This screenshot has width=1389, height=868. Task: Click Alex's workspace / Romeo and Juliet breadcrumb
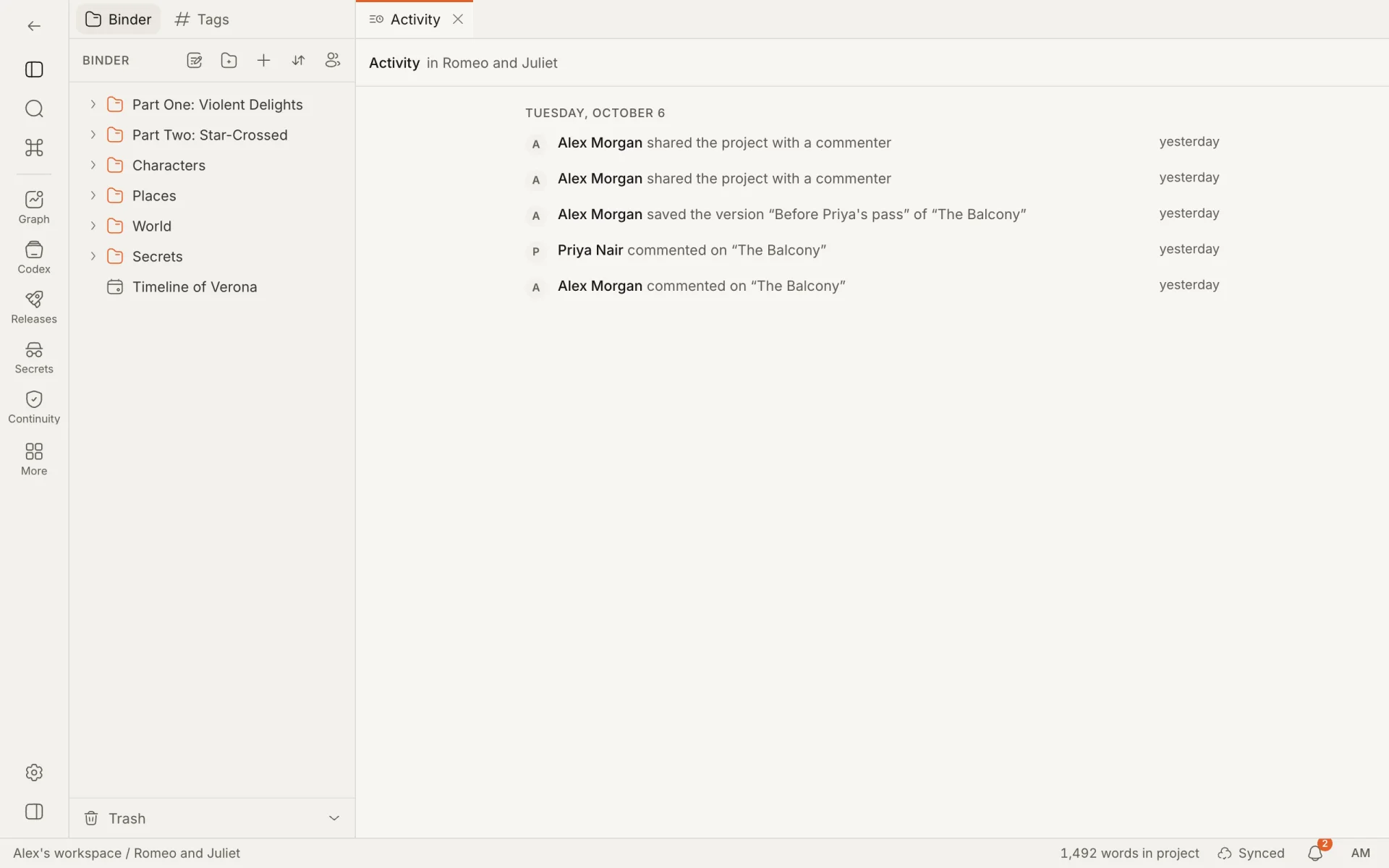[x=127, y=854]
